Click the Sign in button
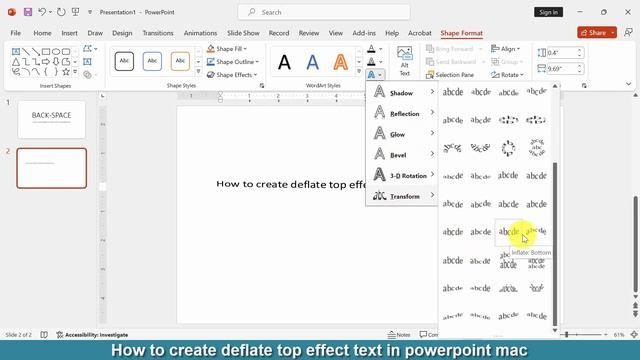 coord(548,12)
